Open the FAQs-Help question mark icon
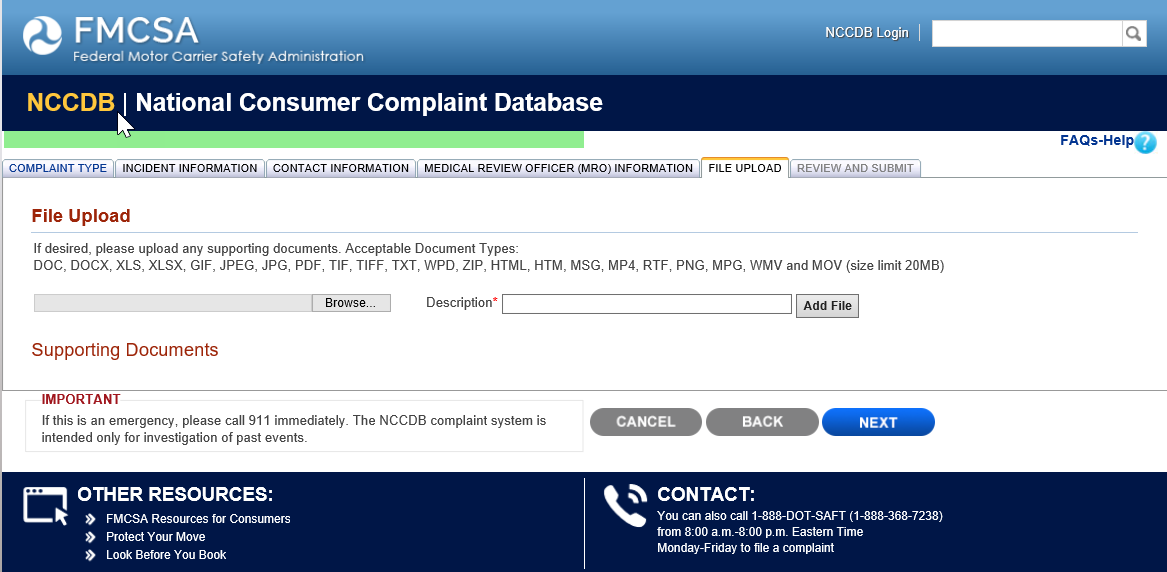1167x572 pixels. (x=1145, y=142)
